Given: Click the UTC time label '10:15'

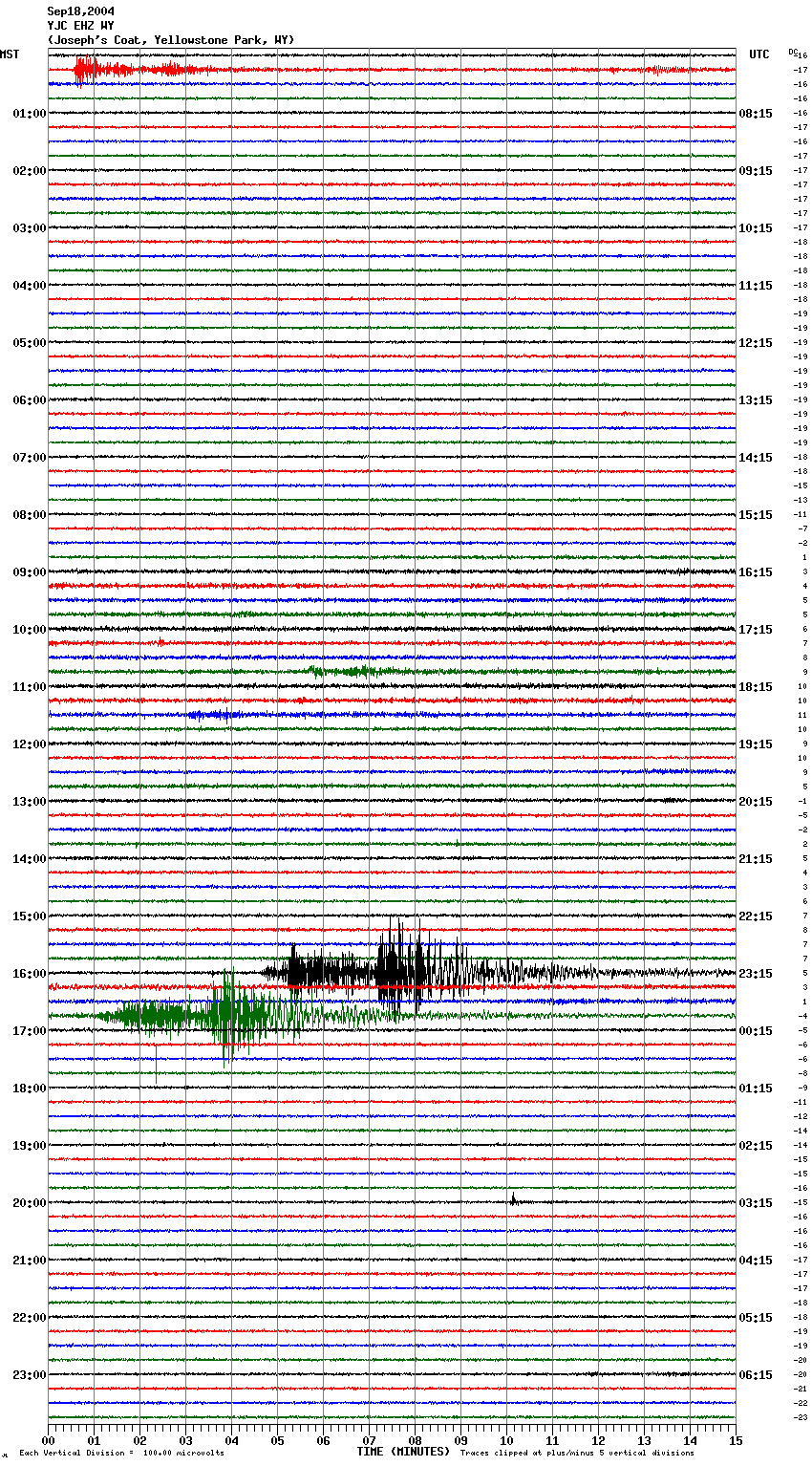Looking at the screenshot, I should pyautogui.click(x=756, y=228).
